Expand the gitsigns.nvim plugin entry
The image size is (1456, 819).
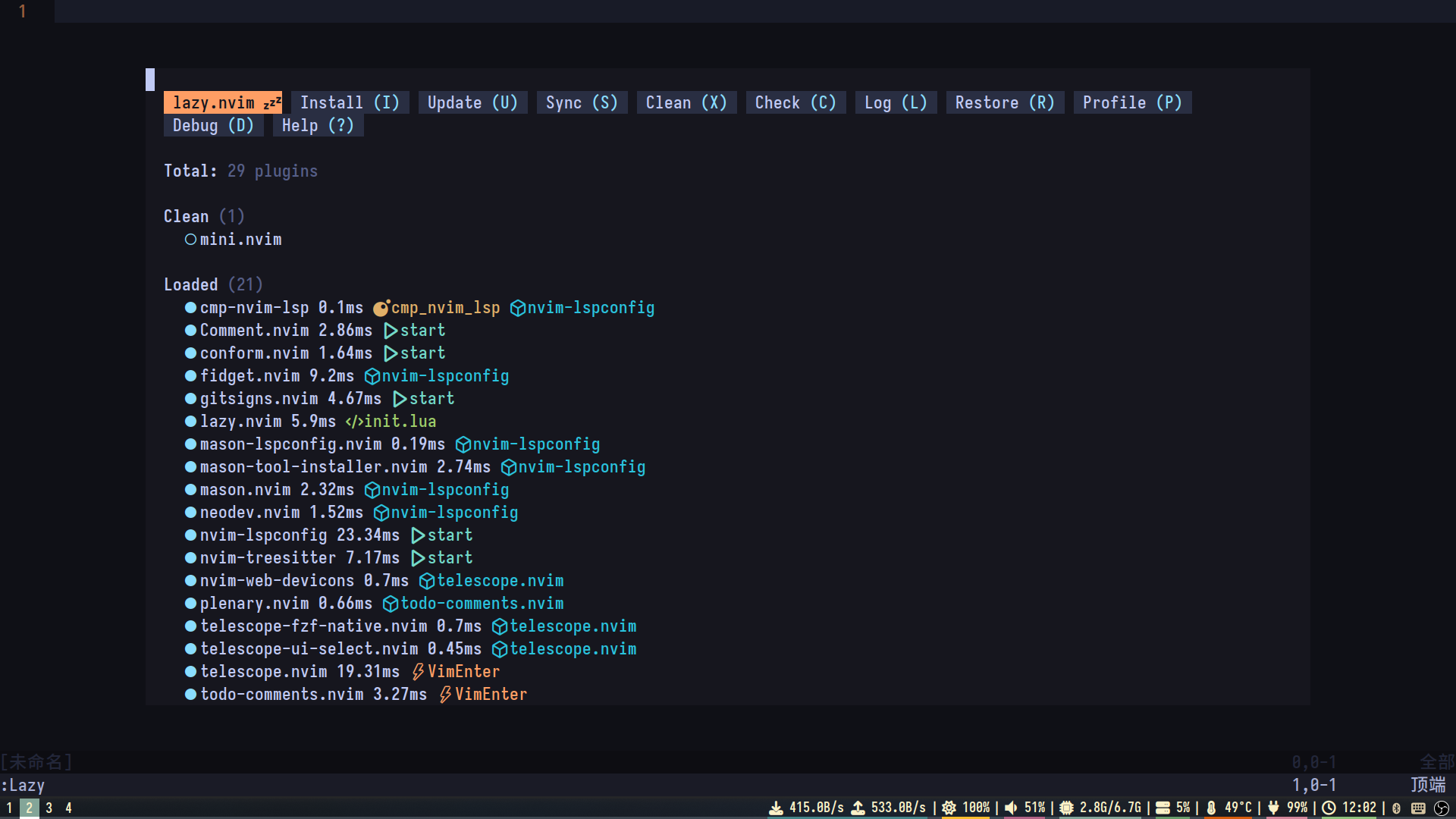[258, 399]
